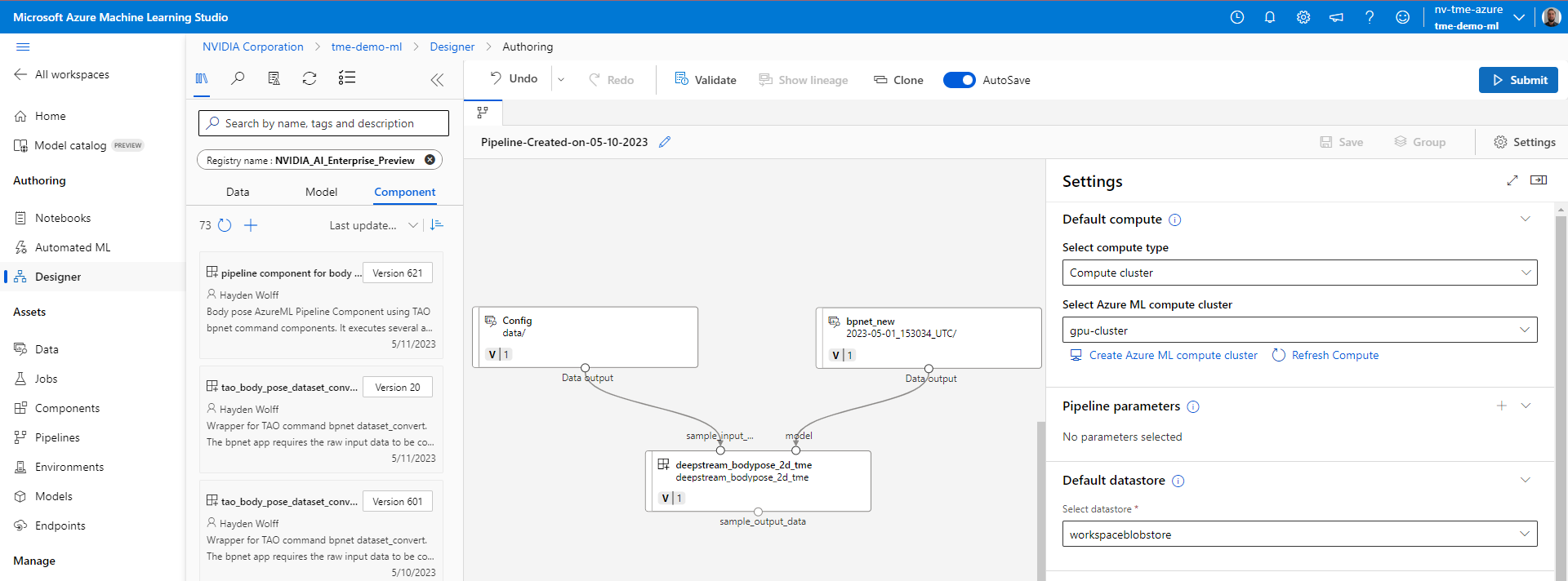Open the recent activity clock icon
The image size is (1568, 581).
point(1237,17)
